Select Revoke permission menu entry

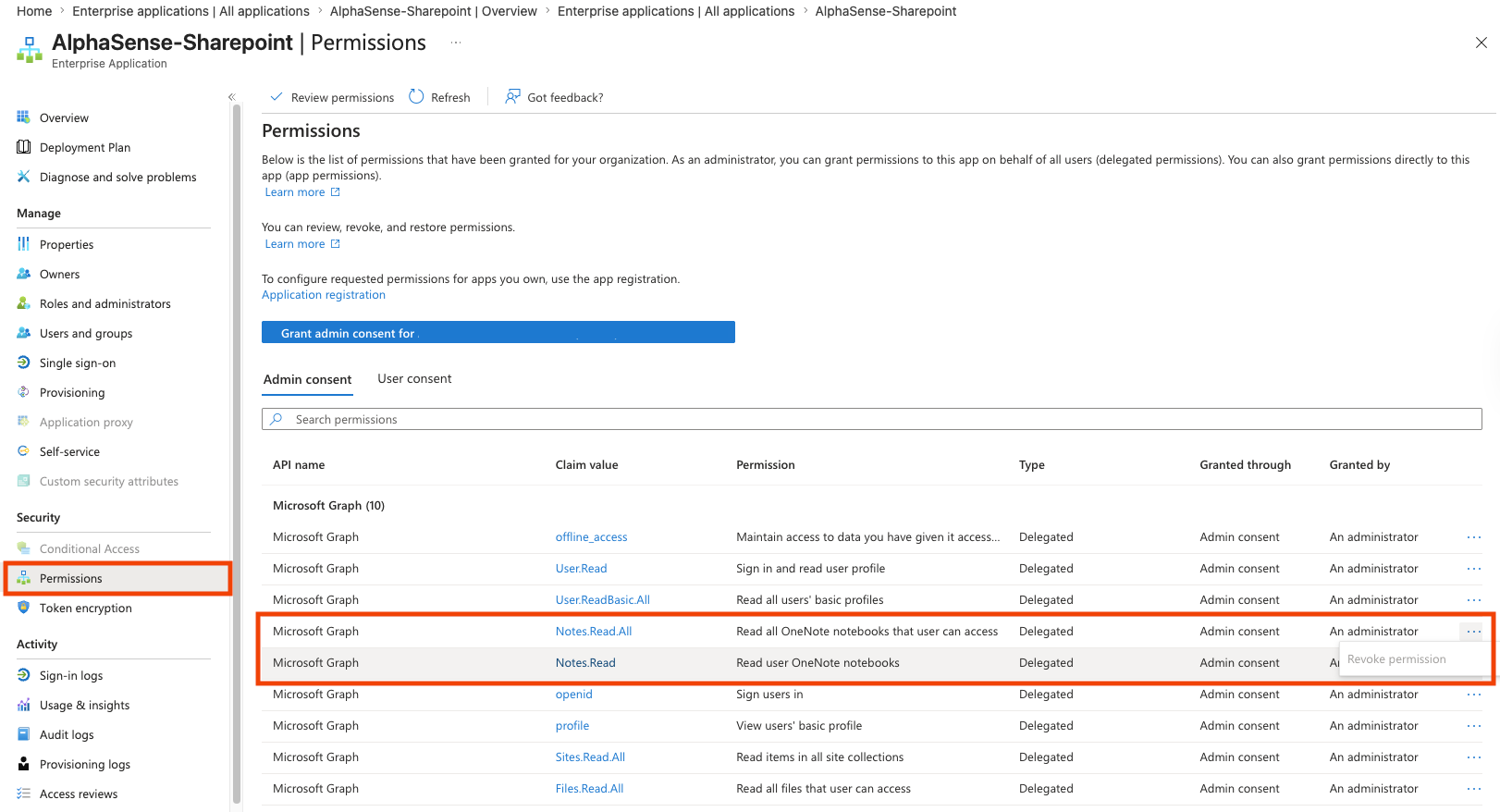[1396, 659]
